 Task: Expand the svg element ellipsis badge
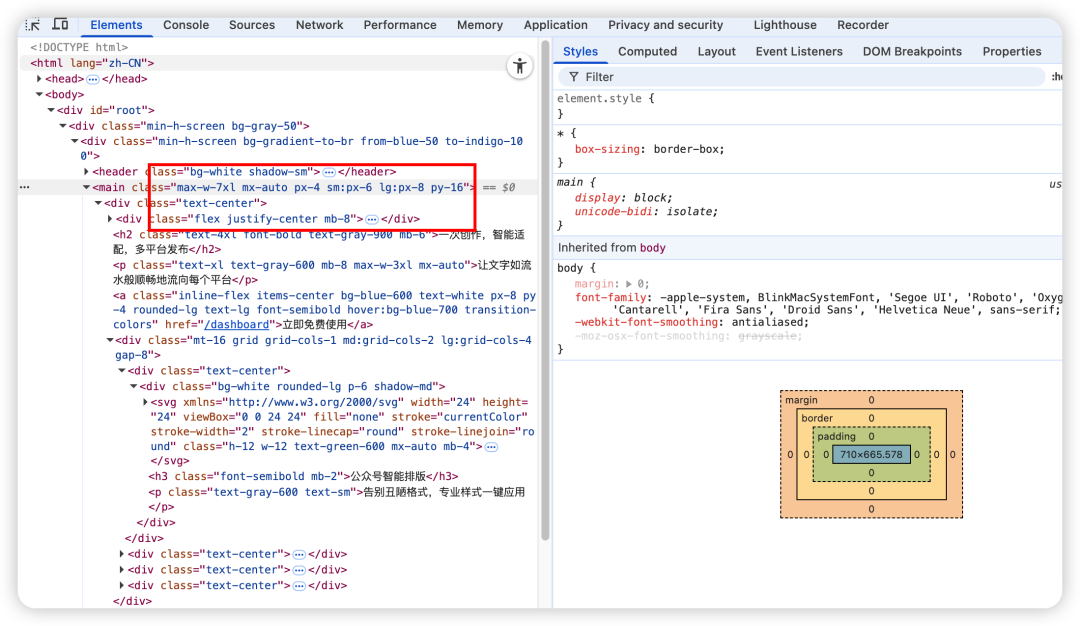(491, 447)
